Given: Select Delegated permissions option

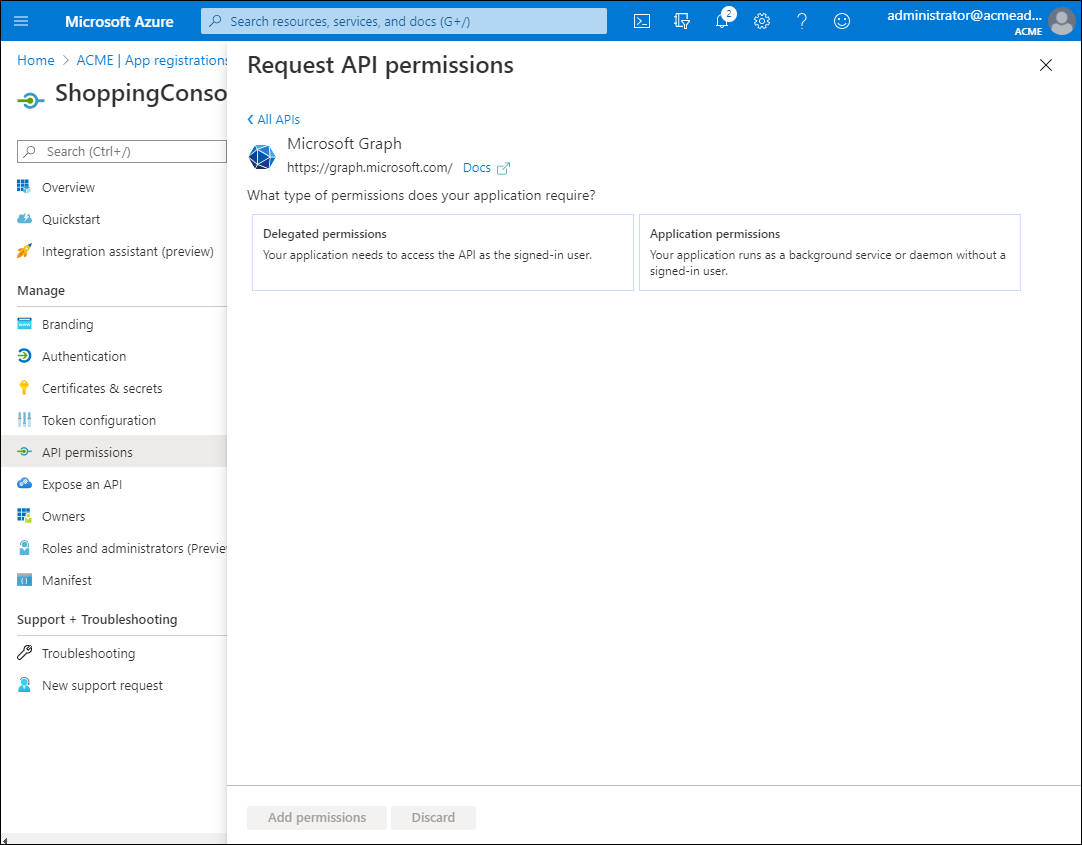Looking at the screenshot, I should (x=442, y=252).
